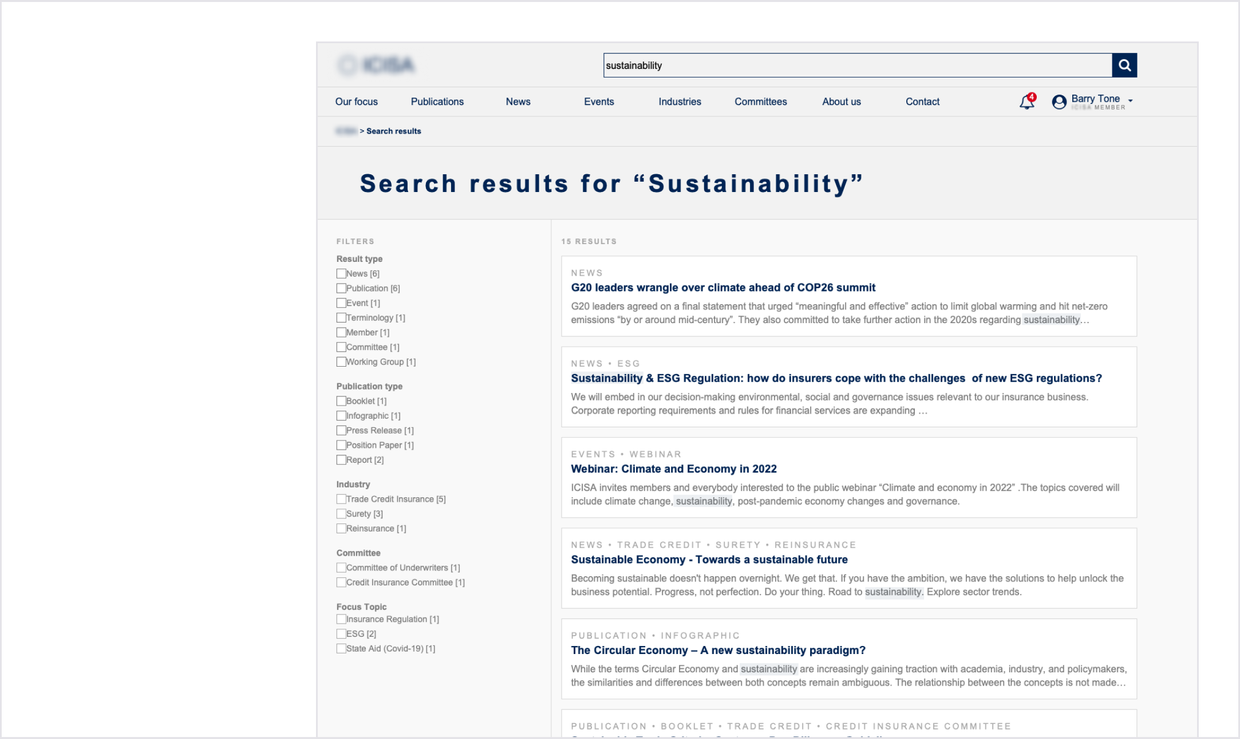Image resolution: width=1240 pixels, height=739 pixels.
Task: Enable the Publication [6] filter
Action: 341,288
